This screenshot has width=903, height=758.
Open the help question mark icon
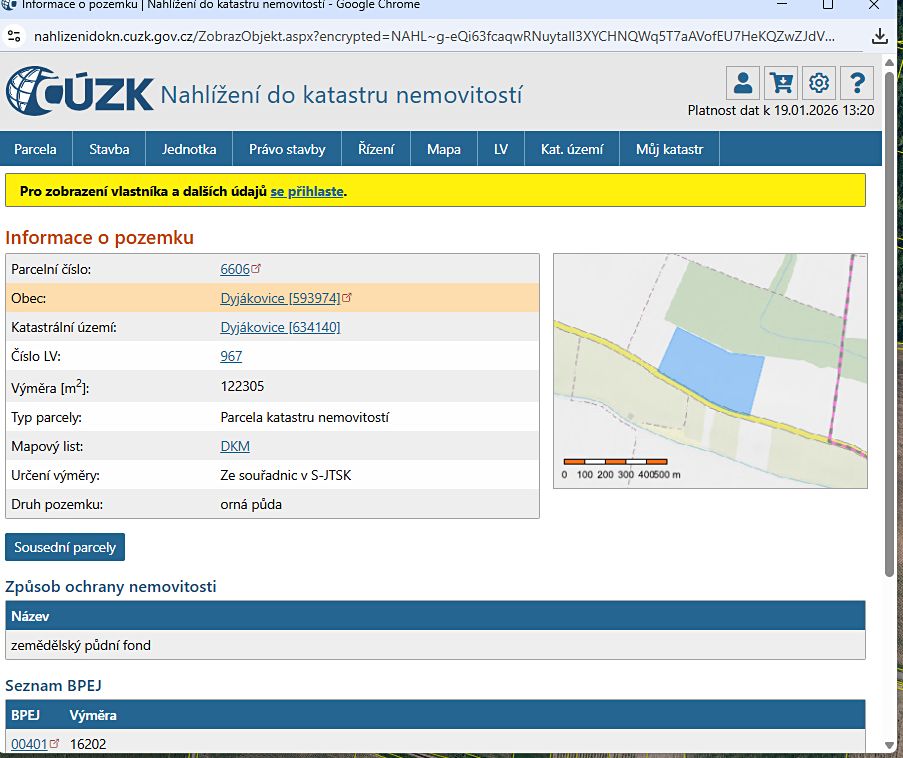click(x=857, y=83)
